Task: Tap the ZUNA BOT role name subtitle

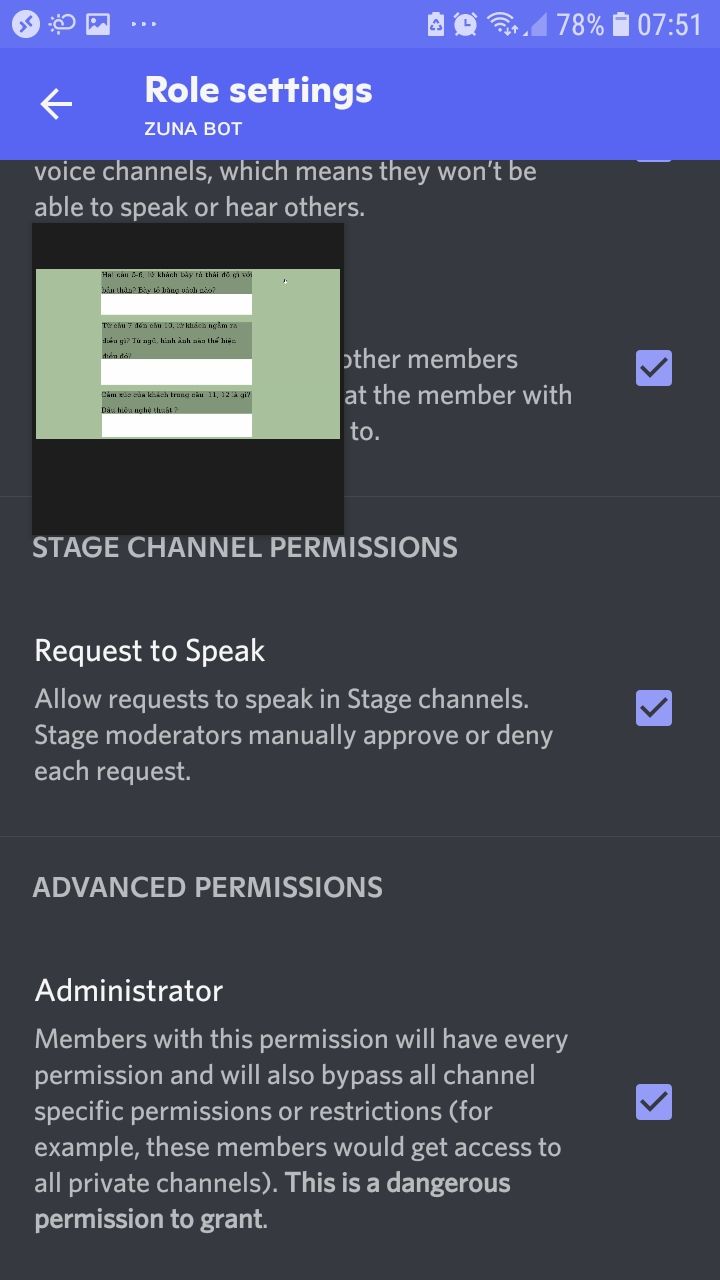Action: tap(193, 129)
